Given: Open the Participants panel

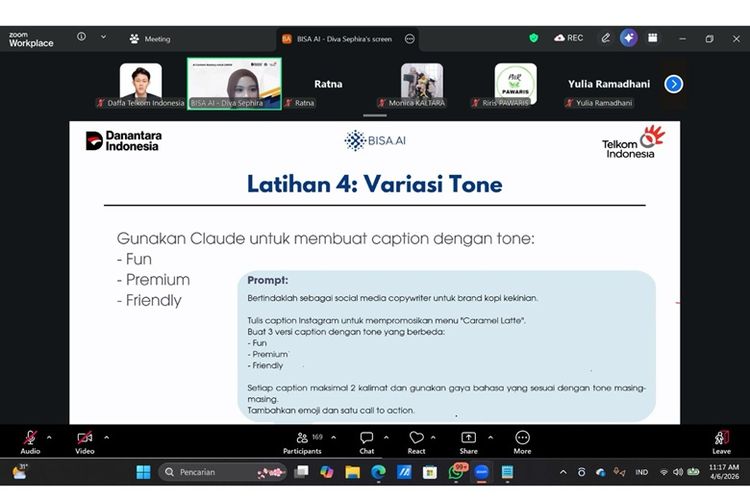Looking at the screenshot, I should pos(301,440).
